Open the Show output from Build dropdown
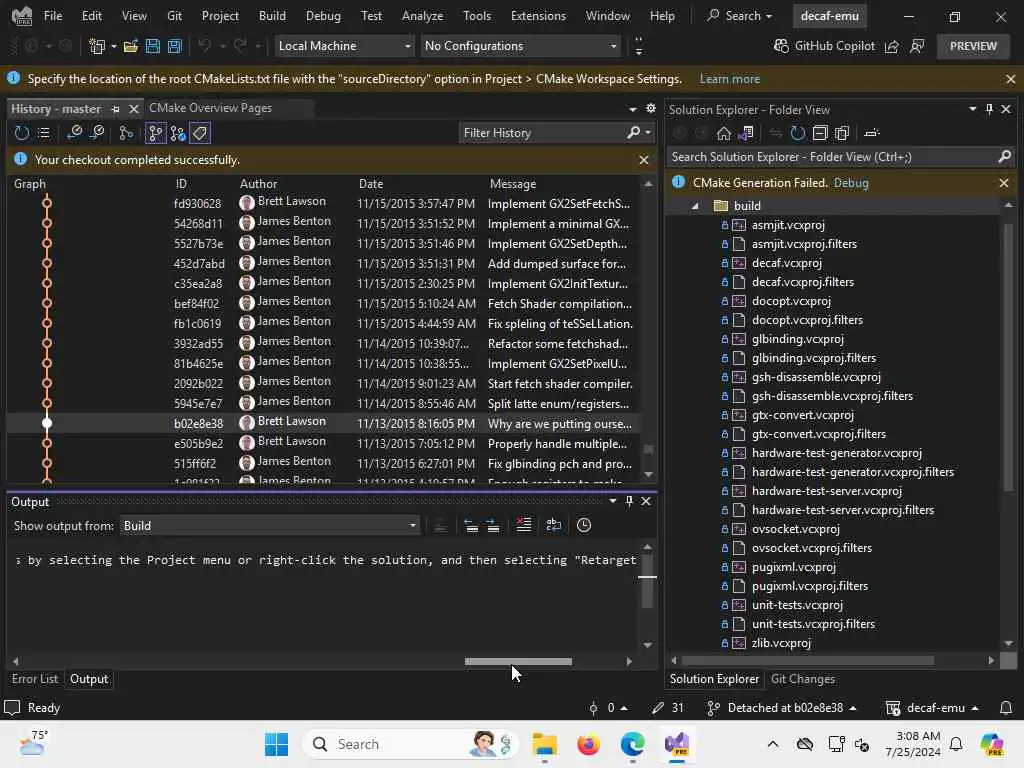Image resolution: width=1024 pixels, height=768 pixels. click(269, 526)
